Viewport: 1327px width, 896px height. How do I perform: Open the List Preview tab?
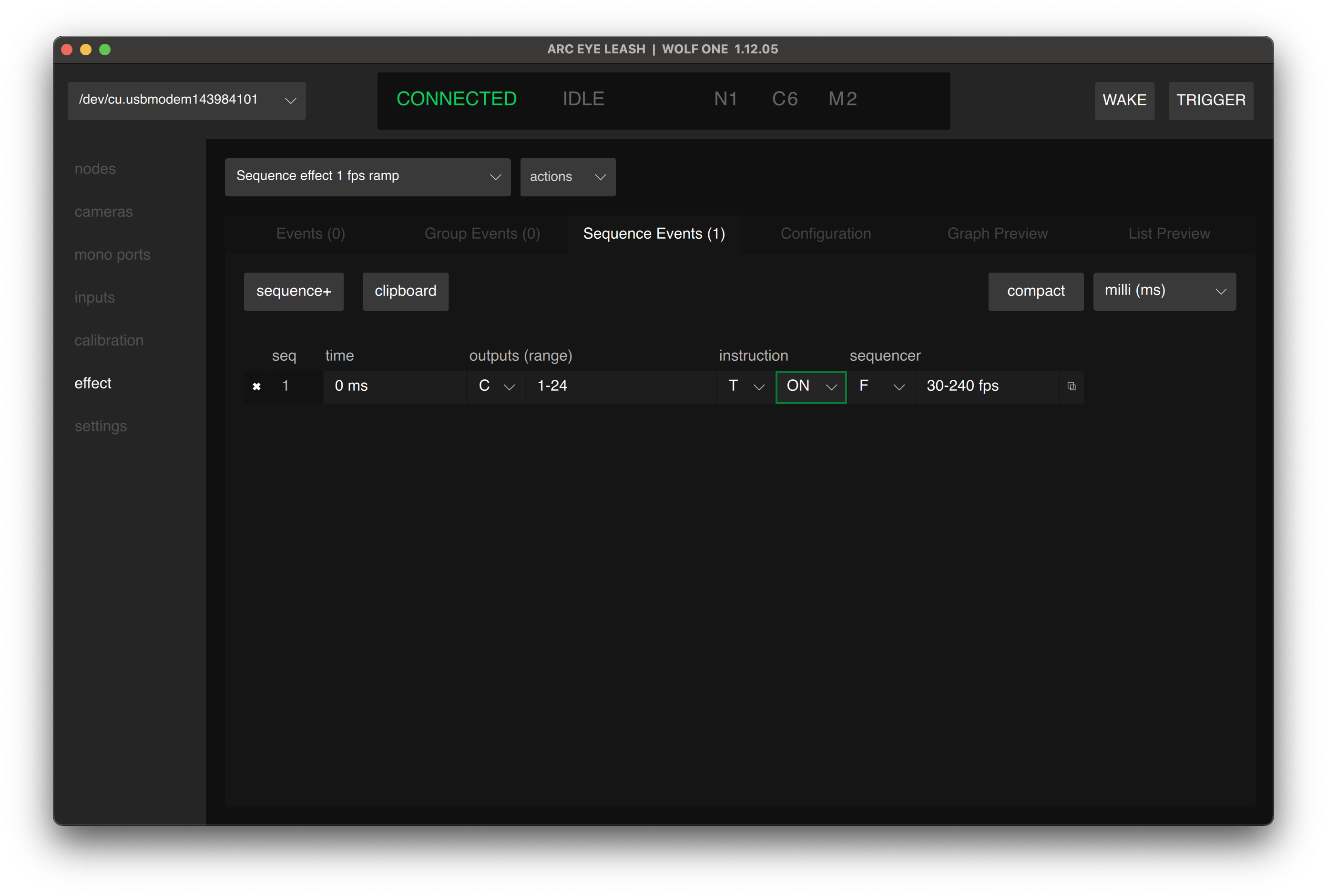(x=1168, y=234)
